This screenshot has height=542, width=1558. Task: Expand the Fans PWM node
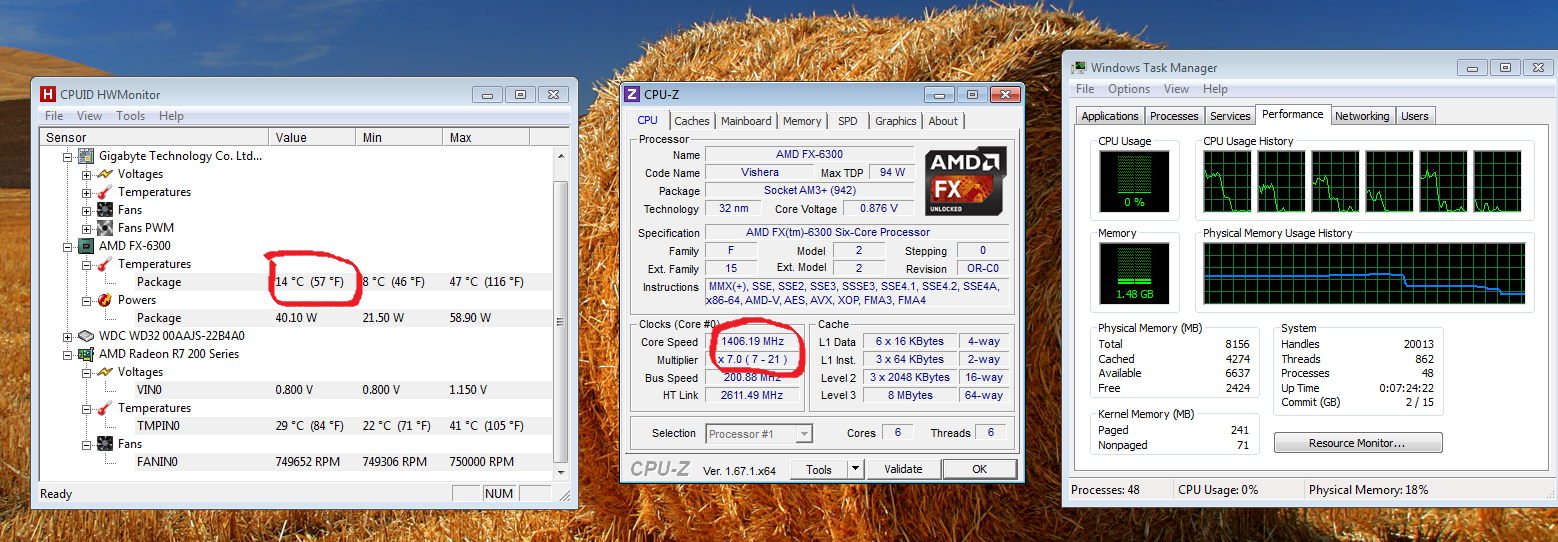(x=87, y=228)
